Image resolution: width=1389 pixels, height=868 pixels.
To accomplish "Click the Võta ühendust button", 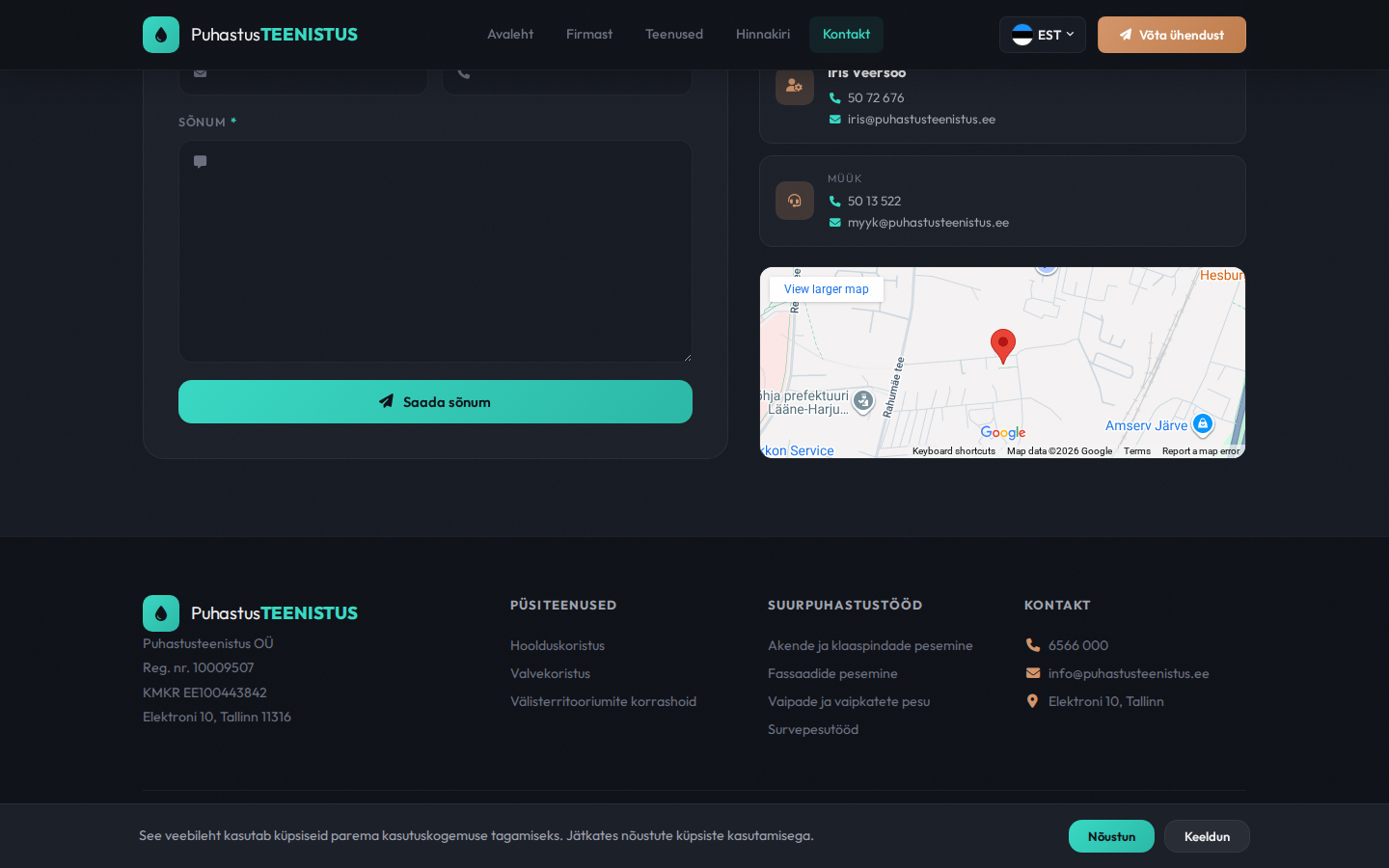I will (1172, 35).
